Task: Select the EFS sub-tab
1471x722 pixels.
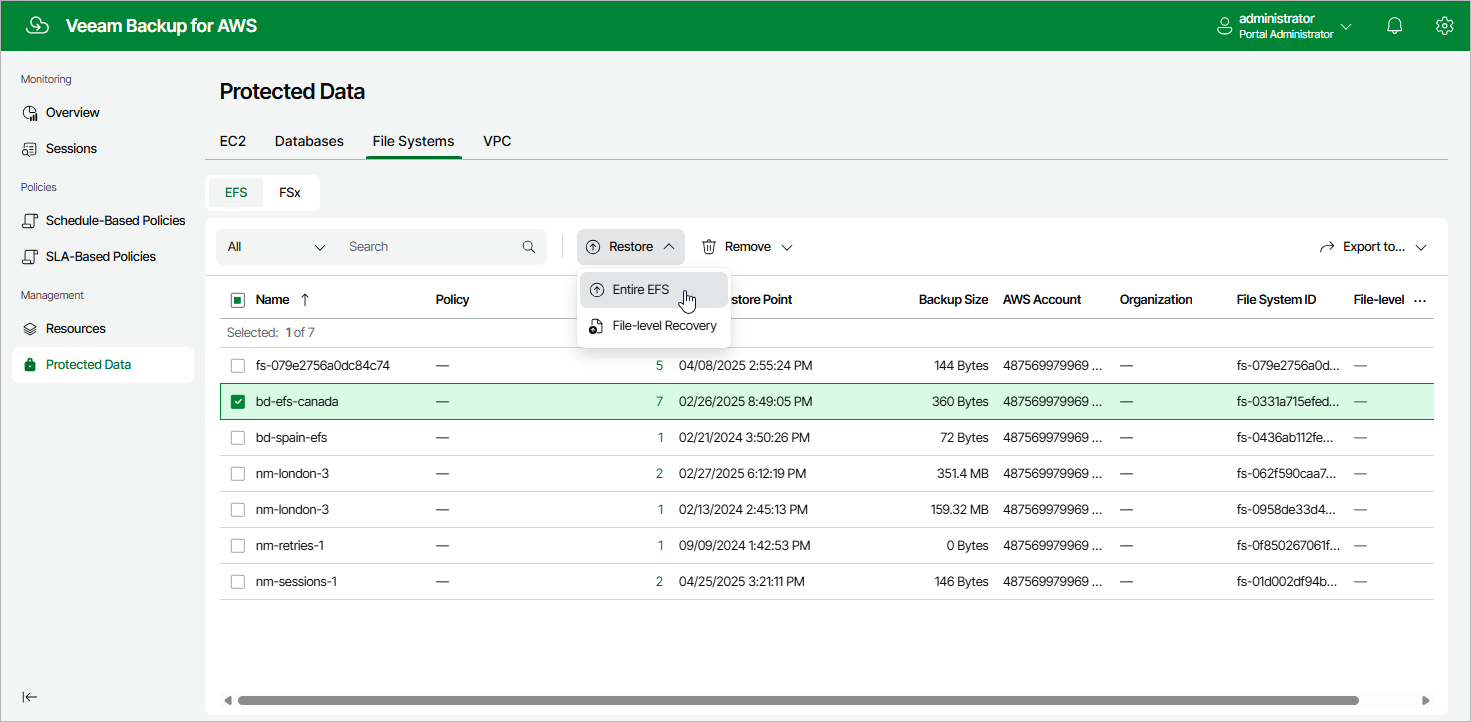Action: click(236, 193)
